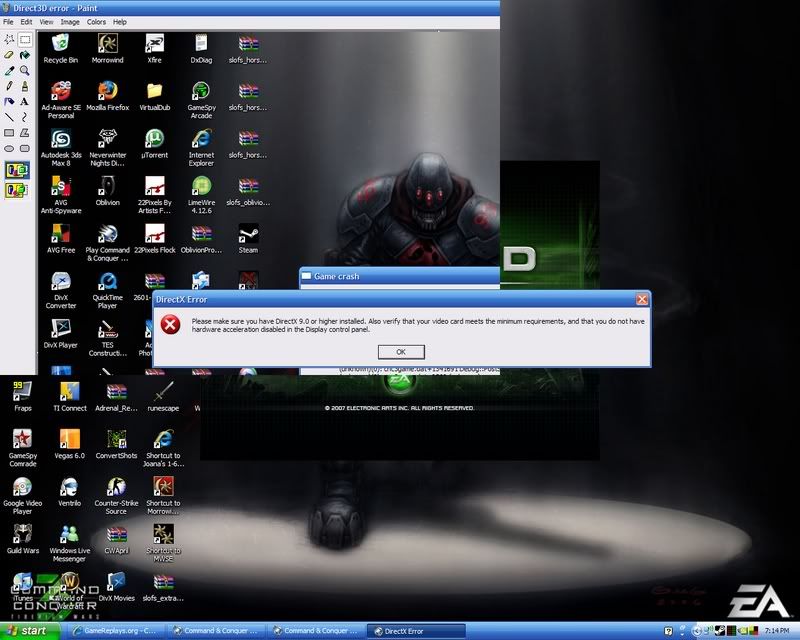Select the Polygon shape tool in Paint

(x=24, y=133)
